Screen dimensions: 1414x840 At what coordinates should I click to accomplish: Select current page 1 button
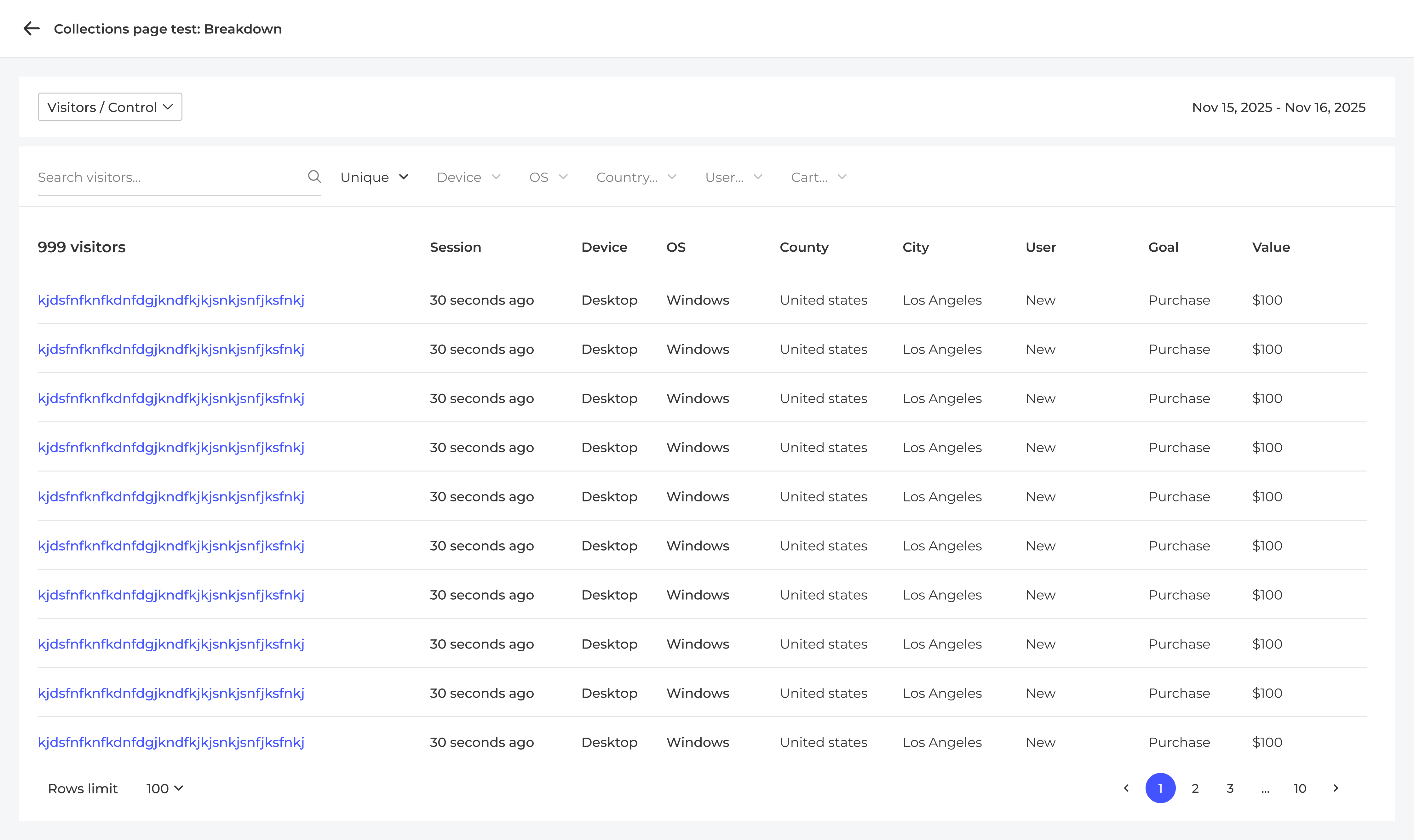pyautogui.click(x=1160, y=788)
